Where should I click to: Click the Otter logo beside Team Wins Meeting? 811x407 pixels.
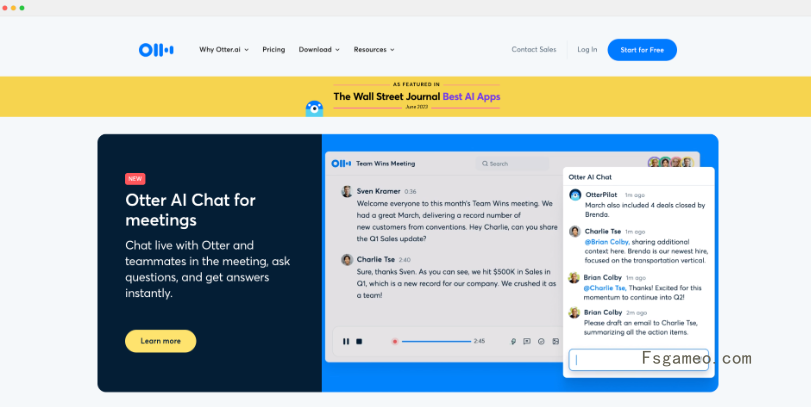pos(341,163)
